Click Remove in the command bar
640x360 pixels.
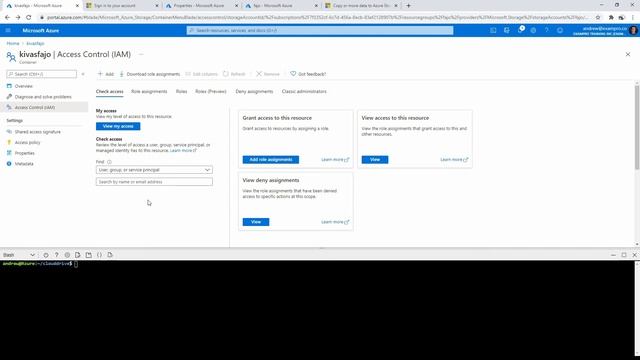pos(268,74)
